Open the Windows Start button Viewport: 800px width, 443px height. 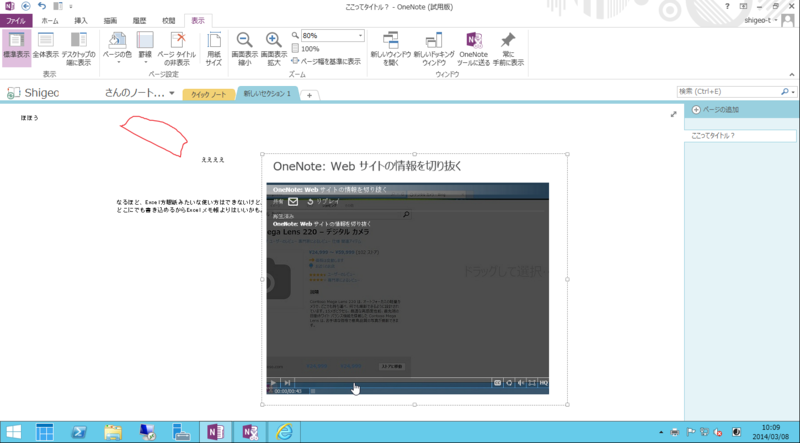pyautogui.click(x=13, y=432)
